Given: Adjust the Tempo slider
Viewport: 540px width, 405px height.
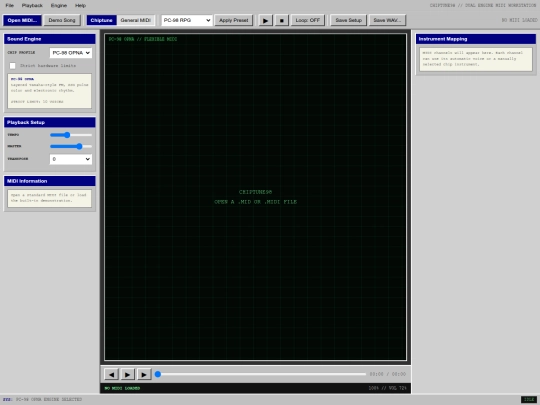Looking at the screenshot, I should pos(71,135).
